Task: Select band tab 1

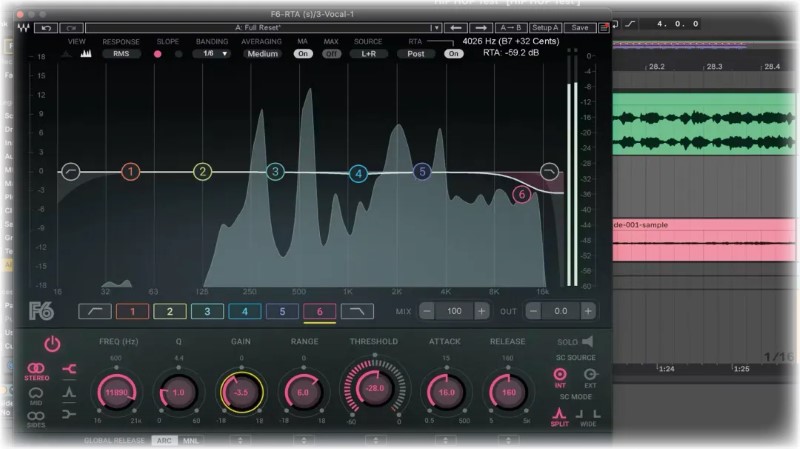Action: [133, 311]
